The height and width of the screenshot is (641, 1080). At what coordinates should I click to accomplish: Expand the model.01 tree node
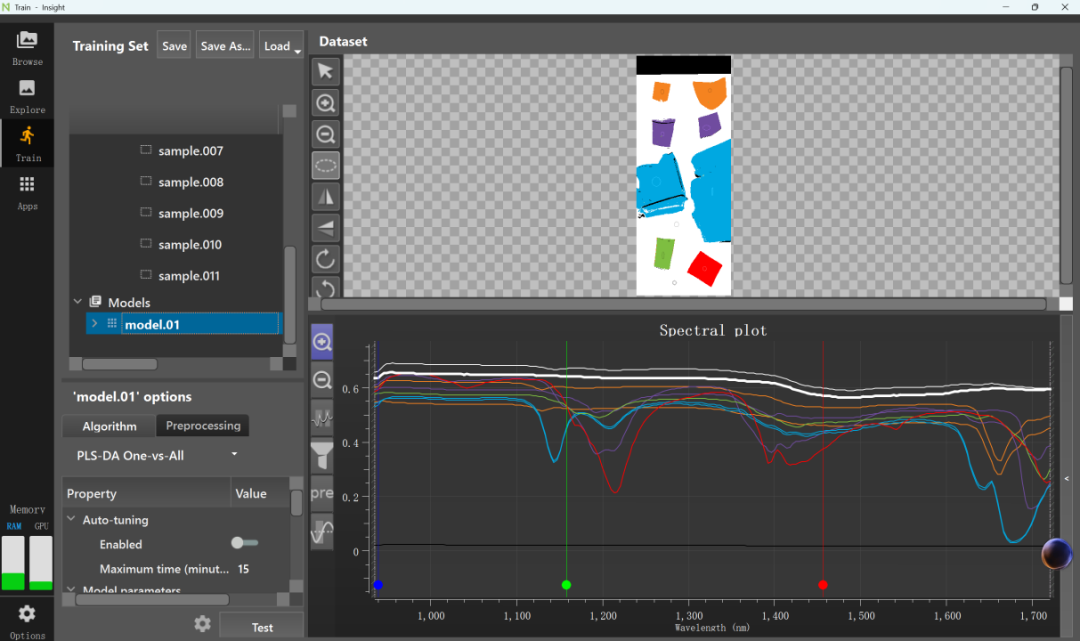[94, 323]
